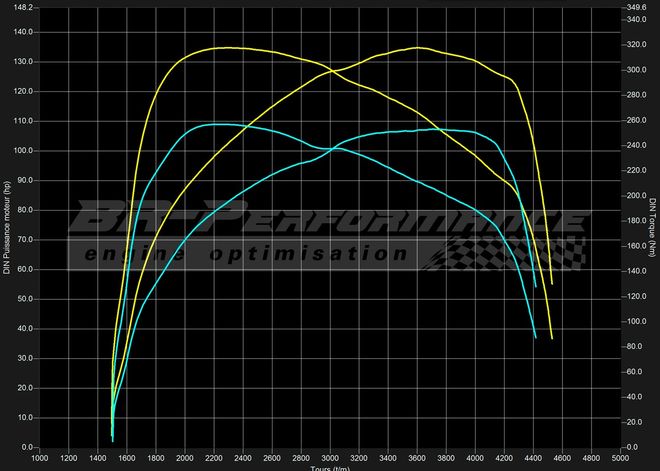Click the 3000 tick label on x-axis
This screenshot has height=471, width=660.
pyautogui.click(x=329, y=458)
